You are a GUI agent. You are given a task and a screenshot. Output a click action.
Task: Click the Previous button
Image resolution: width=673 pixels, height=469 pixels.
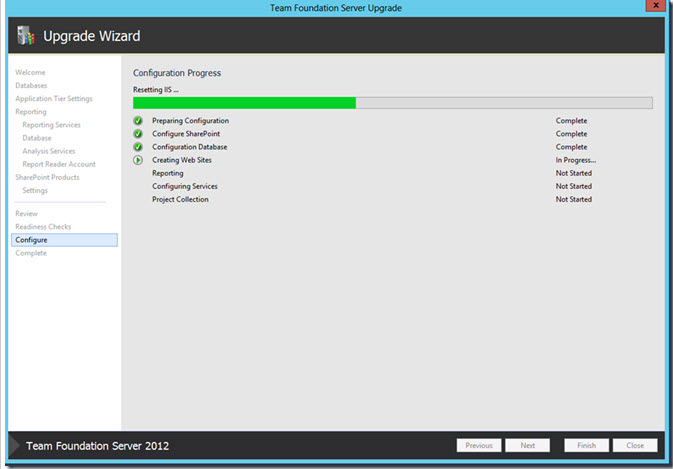[x=479, y=445]
